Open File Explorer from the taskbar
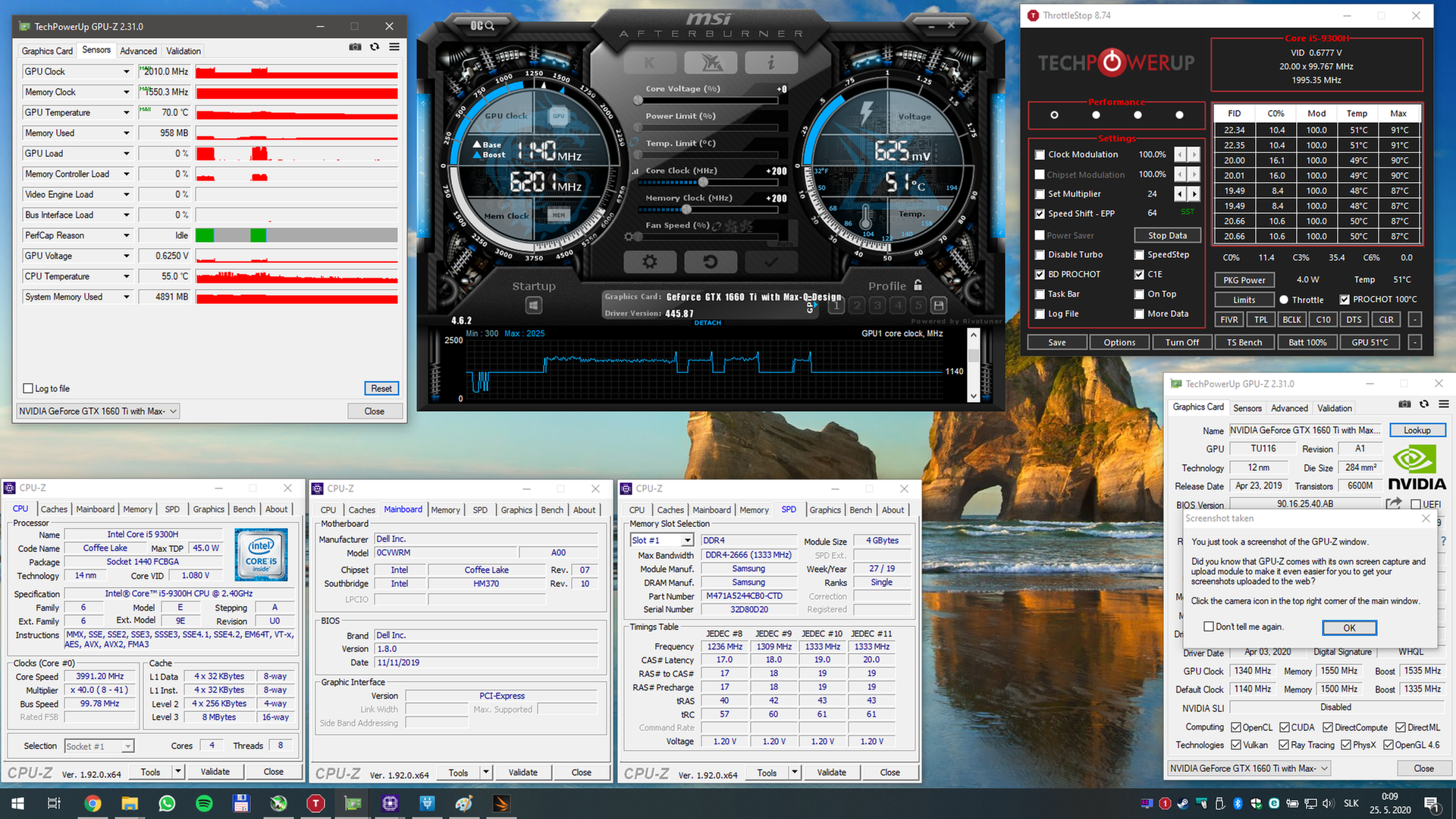 130,804
